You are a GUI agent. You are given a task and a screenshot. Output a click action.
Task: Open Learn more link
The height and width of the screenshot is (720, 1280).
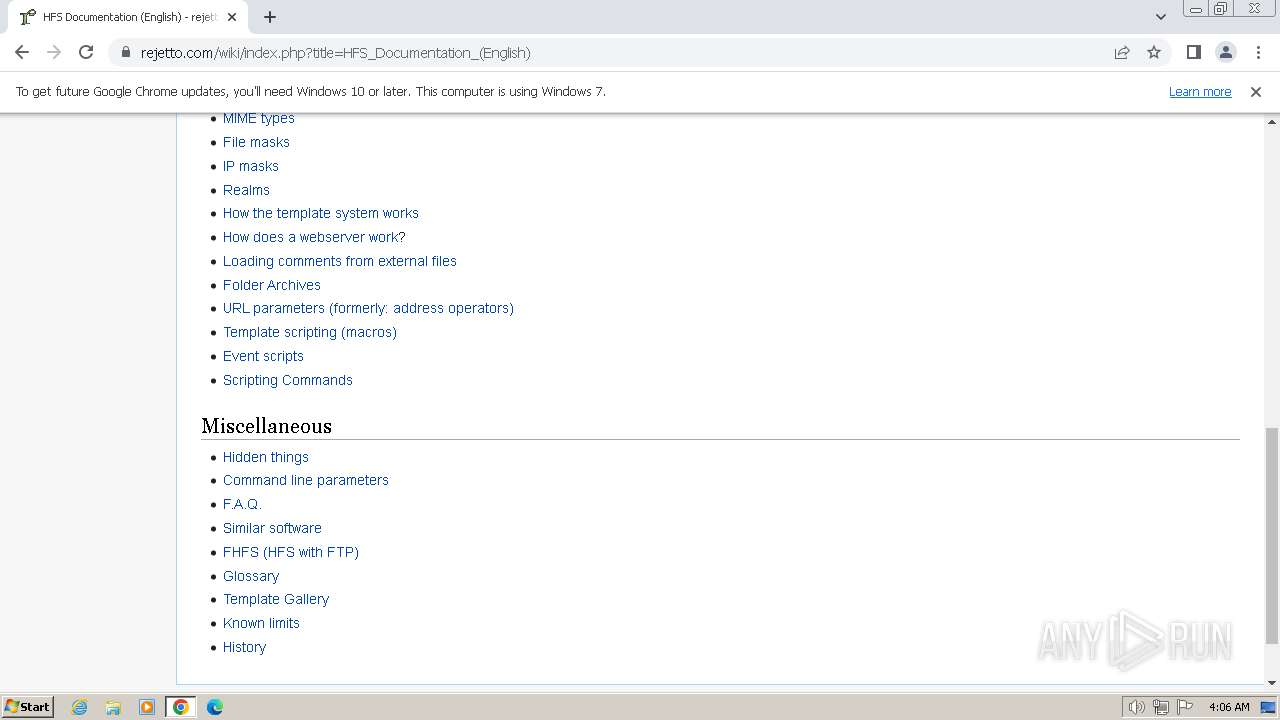[x=1200, y=91]
